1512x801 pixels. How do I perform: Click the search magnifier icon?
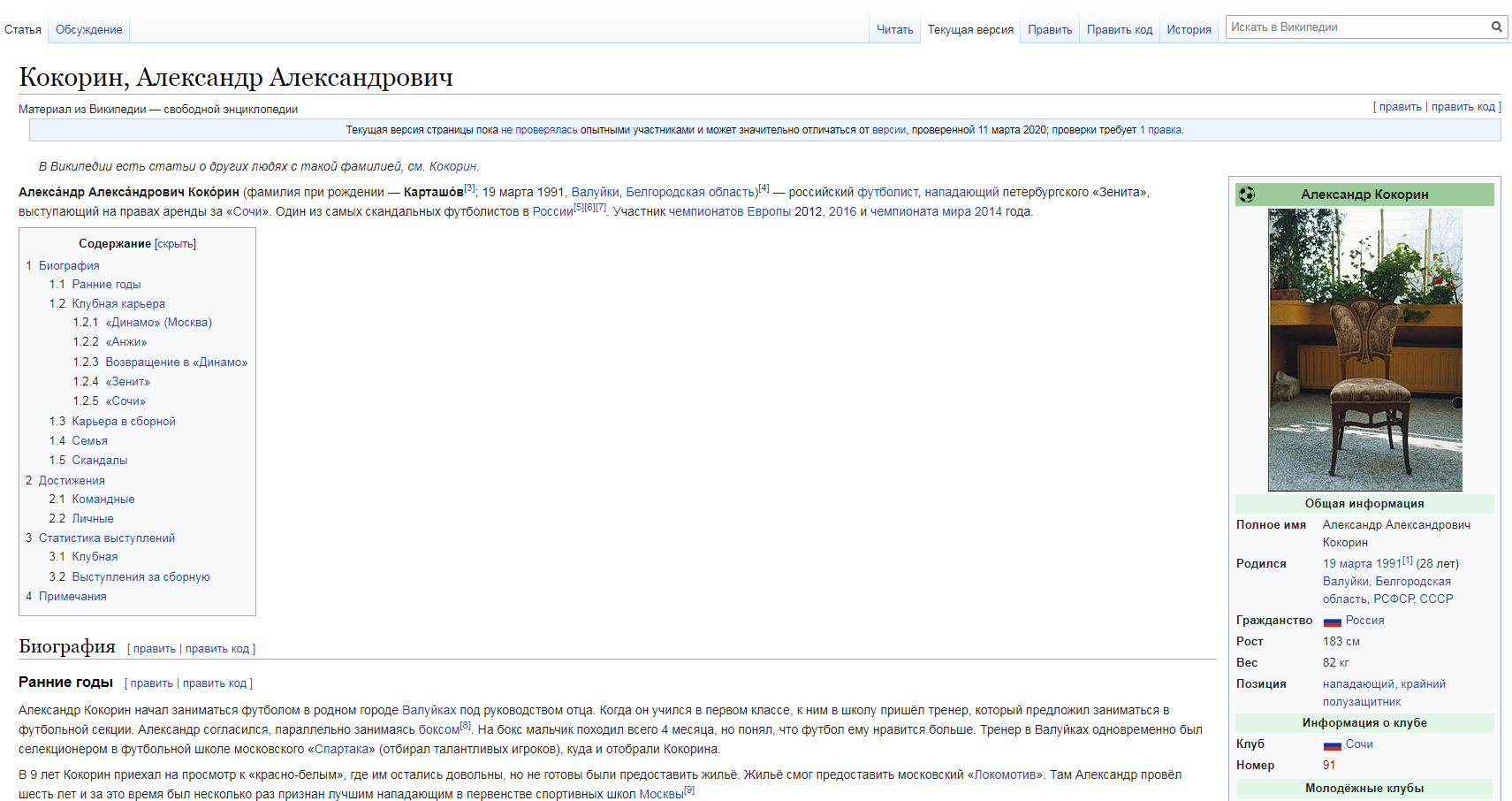click(x=1496, y=27)
